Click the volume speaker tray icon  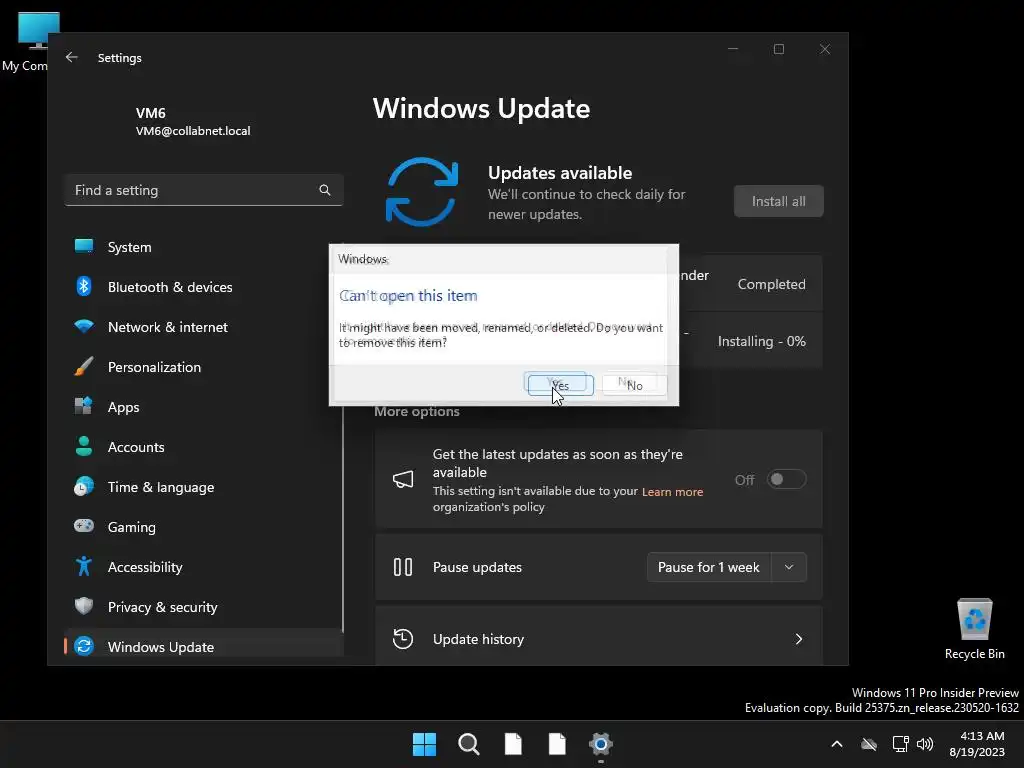point(925,744)
